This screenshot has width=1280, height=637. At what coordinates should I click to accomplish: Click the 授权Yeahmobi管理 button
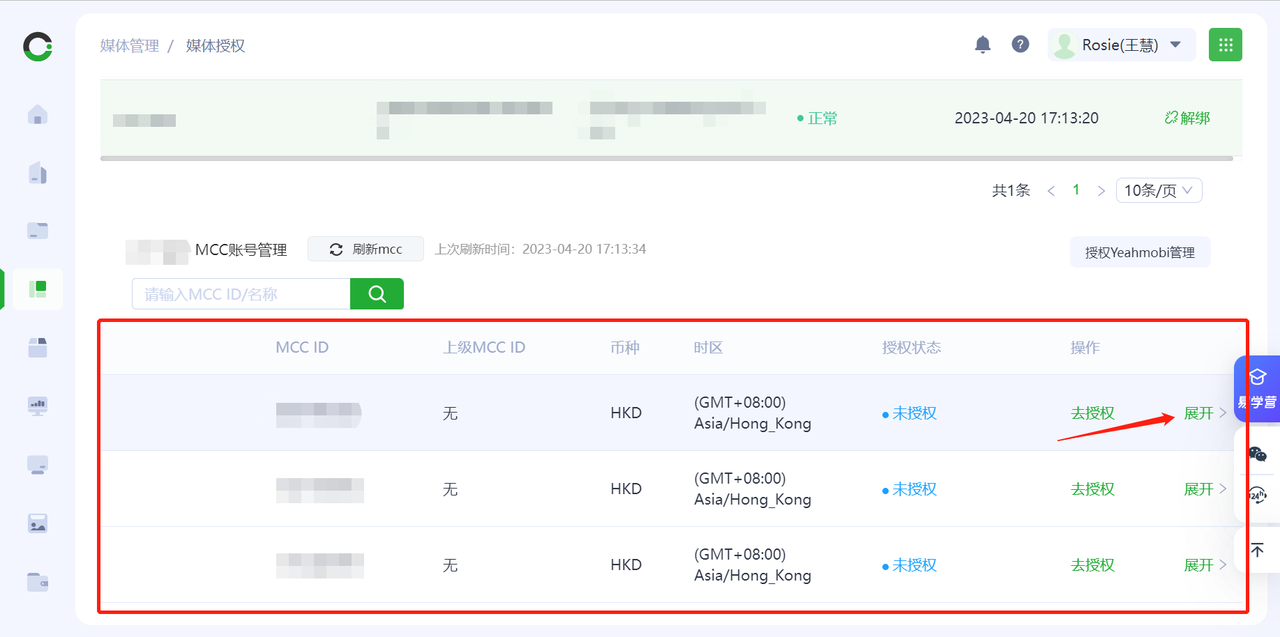1140,253
